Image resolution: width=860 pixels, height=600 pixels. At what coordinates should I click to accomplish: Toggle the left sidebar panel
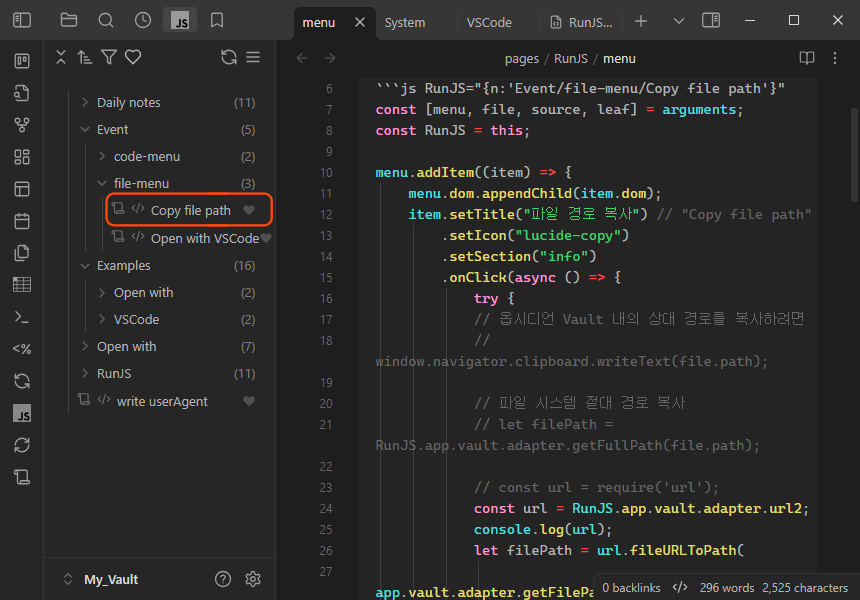click(22, 20)
